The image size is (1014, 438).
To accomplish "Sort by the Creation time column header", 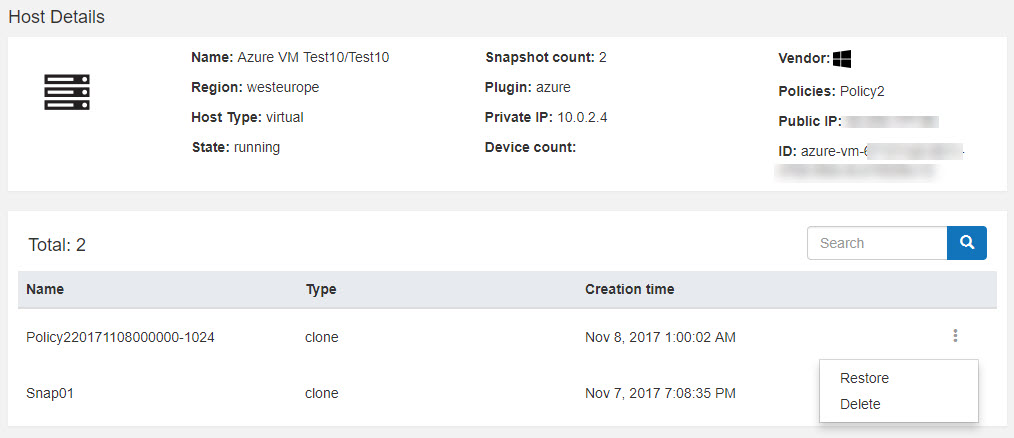I will click(x=629, y=289).
